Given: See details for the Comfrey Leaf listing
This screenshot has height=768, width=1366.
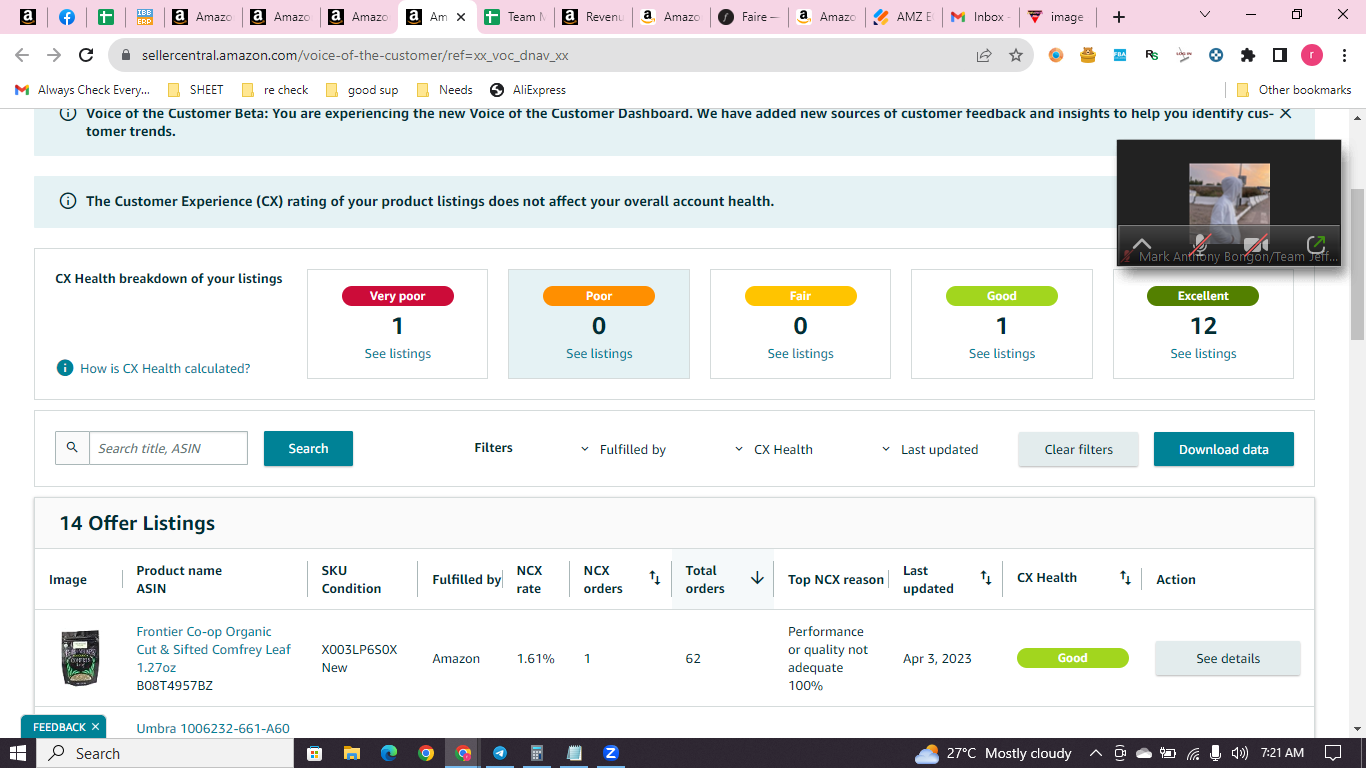Looking at the screenshot, I should pyautogui.click(x=1228, y=658).
